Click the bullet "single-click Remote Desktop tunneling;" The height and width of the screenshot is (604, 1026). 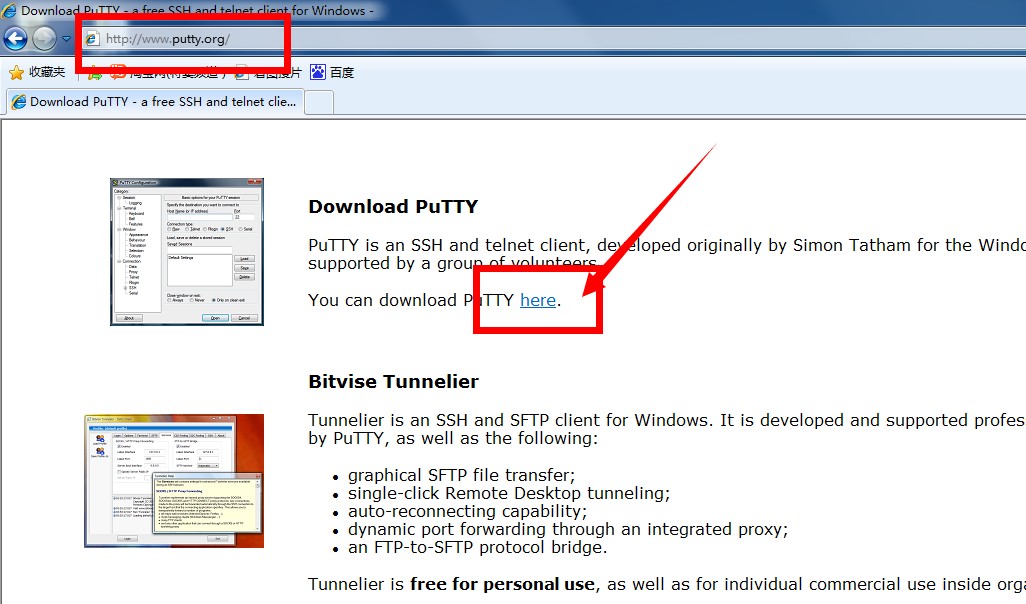coord(509,493)
